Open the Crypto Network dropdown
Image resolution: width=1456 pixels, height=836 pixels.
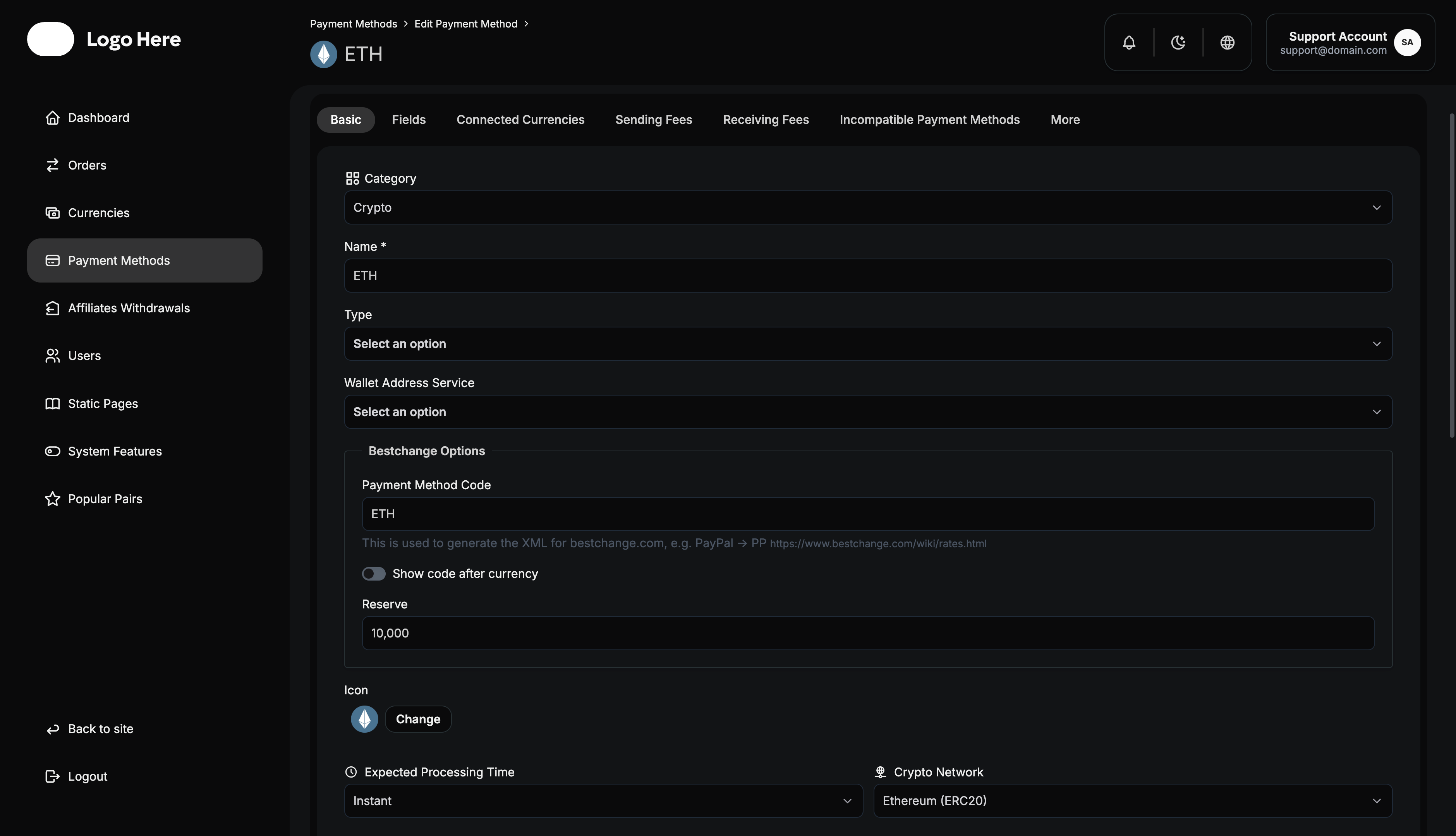pyautogui.click(x=1130, y=800)
